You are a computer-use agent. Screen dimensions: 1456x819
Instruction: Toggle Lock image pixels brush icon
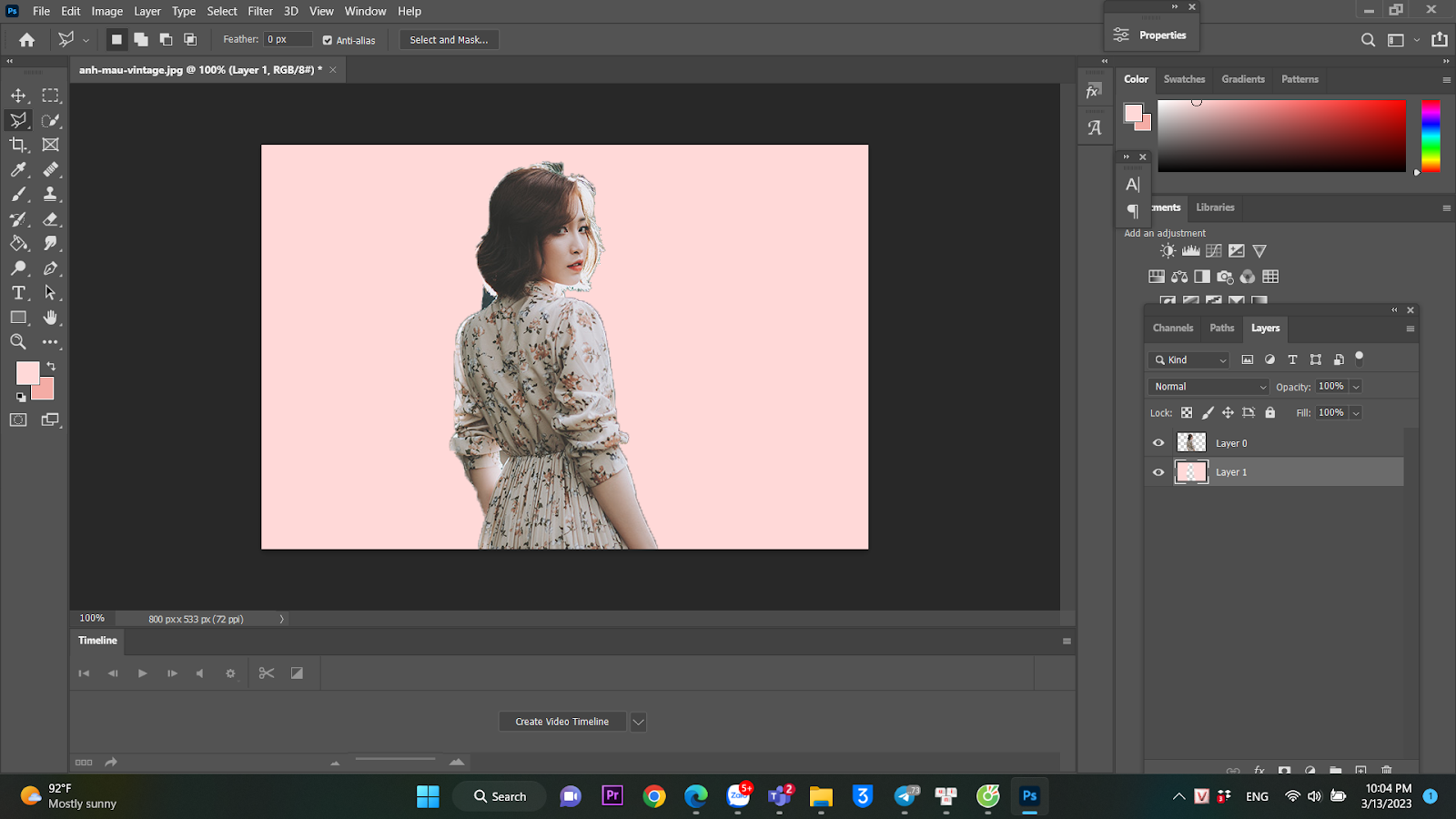1208,413
